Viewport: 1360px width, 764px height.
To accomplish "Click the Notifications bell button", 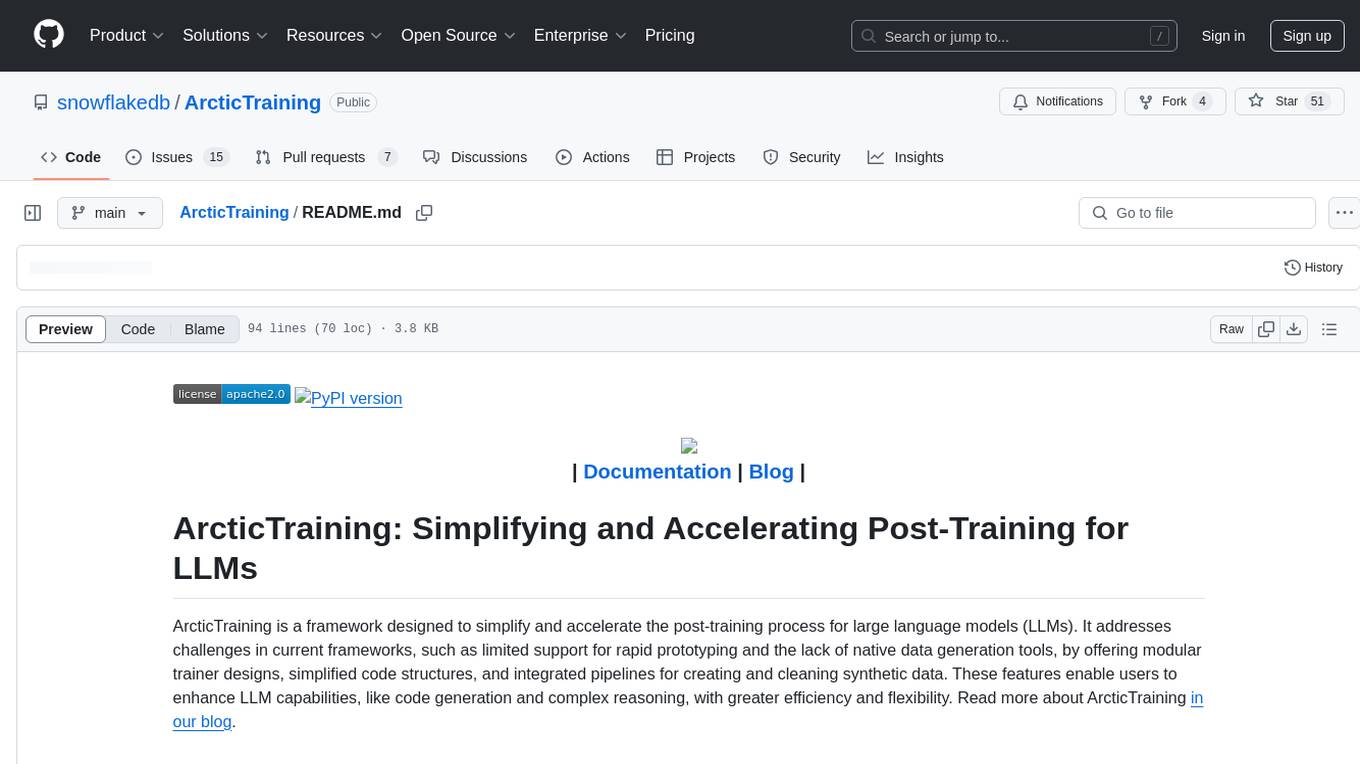I will click(1057, 102).
